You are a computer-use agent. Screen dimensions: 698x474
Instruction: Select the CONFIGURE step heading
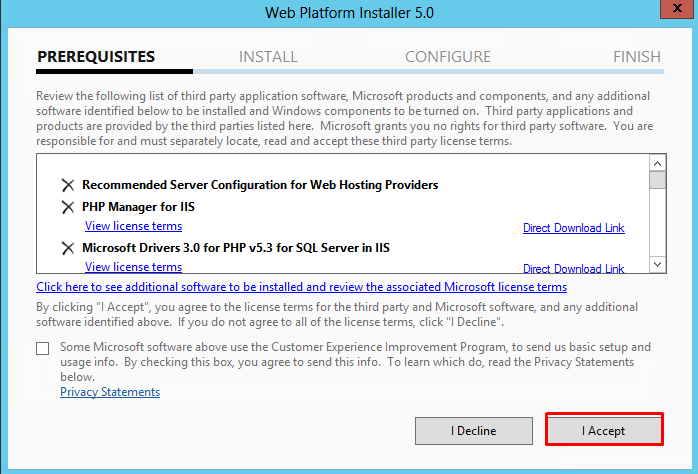click(x=448, y=57)
